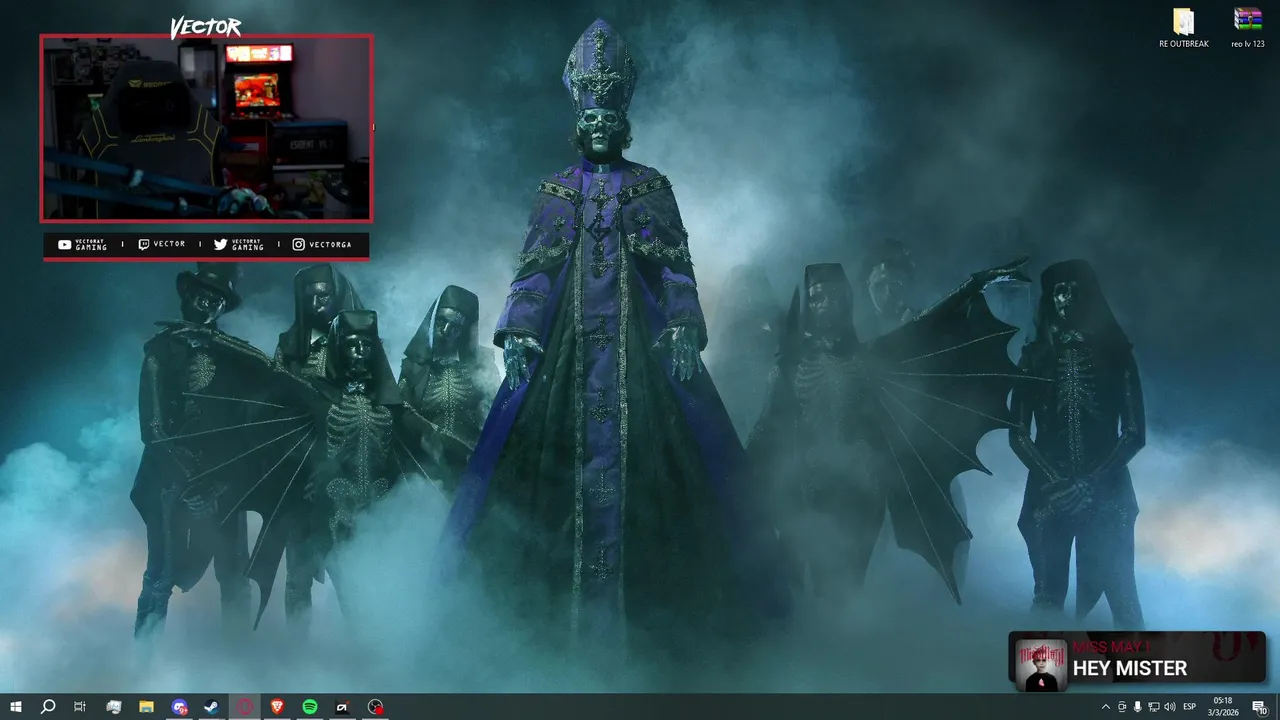1280x720 pixels.
Task: Click the HEY MISTER song title
Action: pos(1130,668)
